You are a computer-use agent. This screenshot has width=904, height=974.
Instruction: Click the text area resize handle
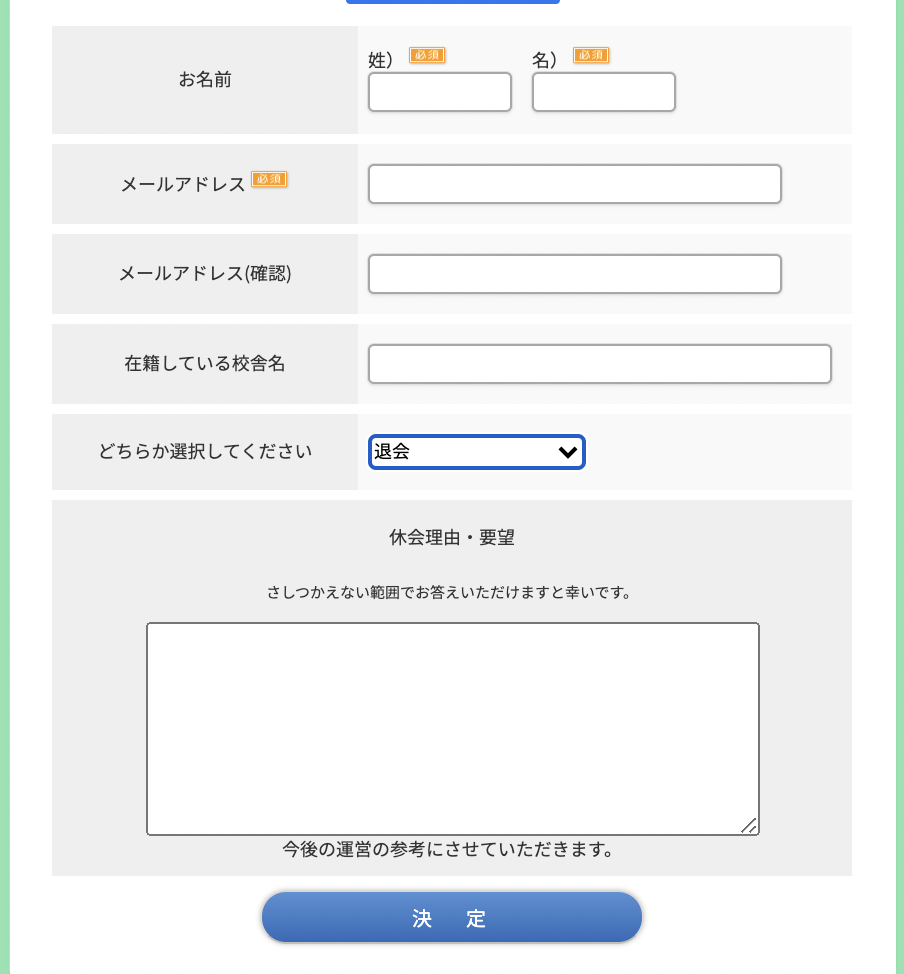coord(749,825)
